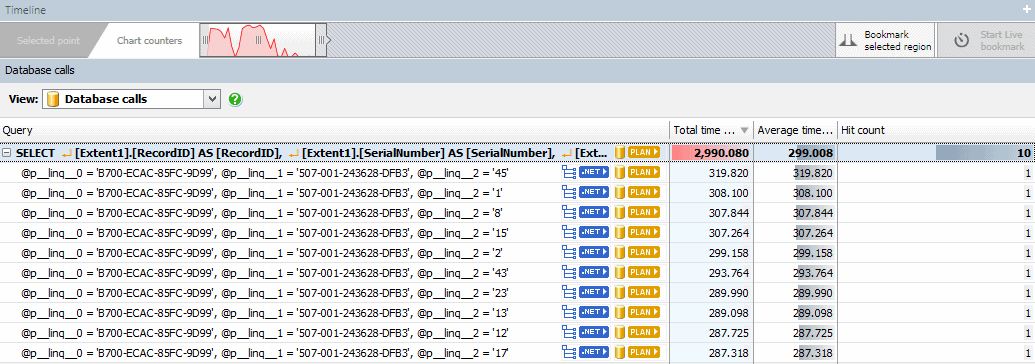The width and height of the screenshot is (1035, 364).
Task: Open PLAN in row with 307.264
Action: coord(644,232)
